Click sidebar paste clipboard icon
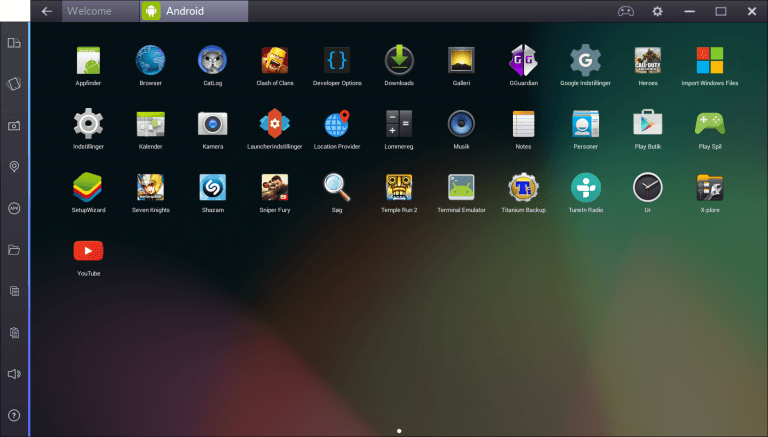The height and width of the screenshot is (437, 768). coord(14,333)
